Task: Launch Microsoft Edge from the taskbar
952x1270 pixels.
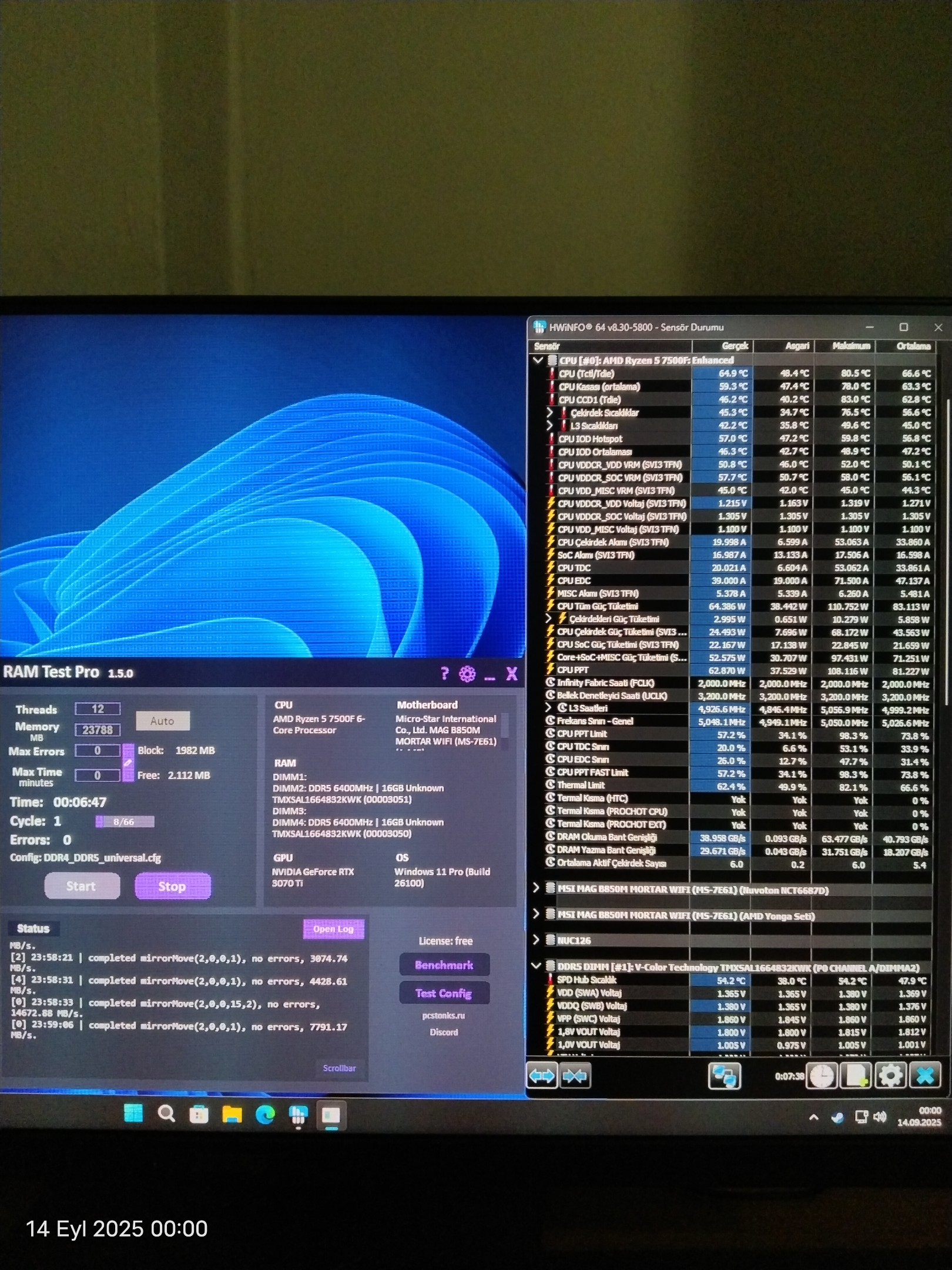Action: 265,1115
